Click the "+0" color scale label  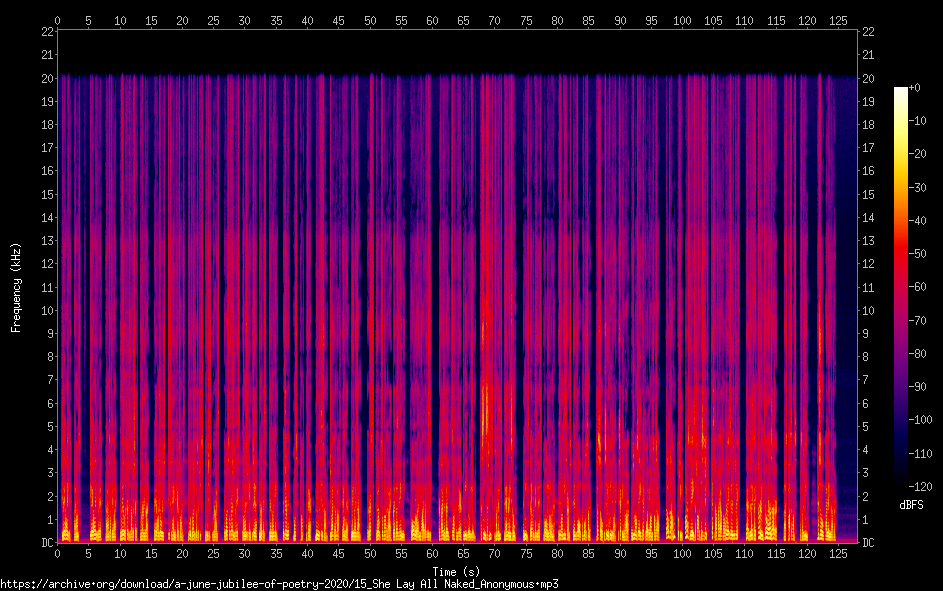click(x=914, y=88)
